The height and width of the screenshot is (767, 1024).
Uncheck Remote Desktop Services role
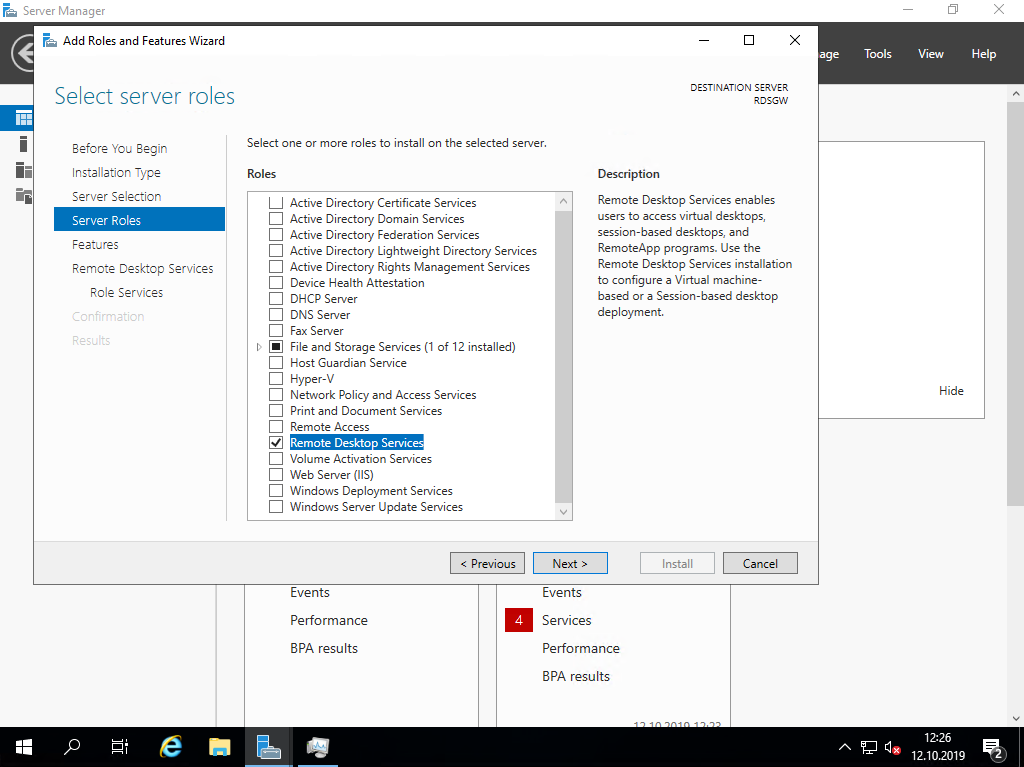(276, 443)
